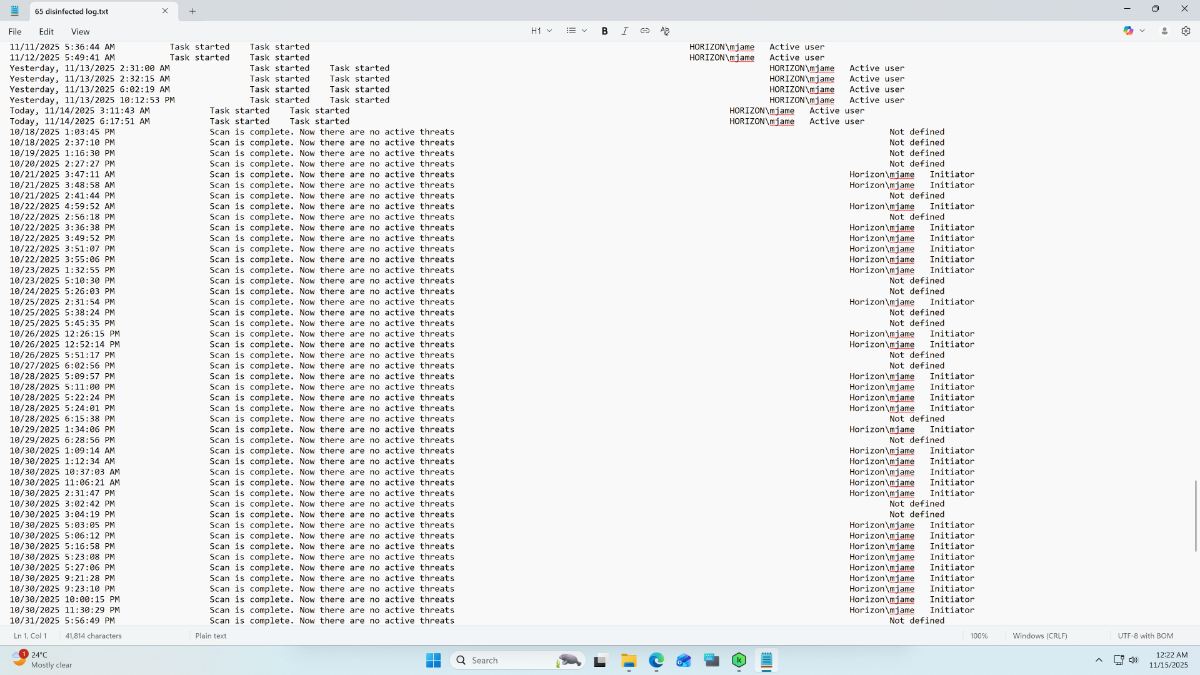The width and height of the screenshot is (1200, 675).
Task: Open the View menu
Action: pyautogui.click(x=80, y=31)
